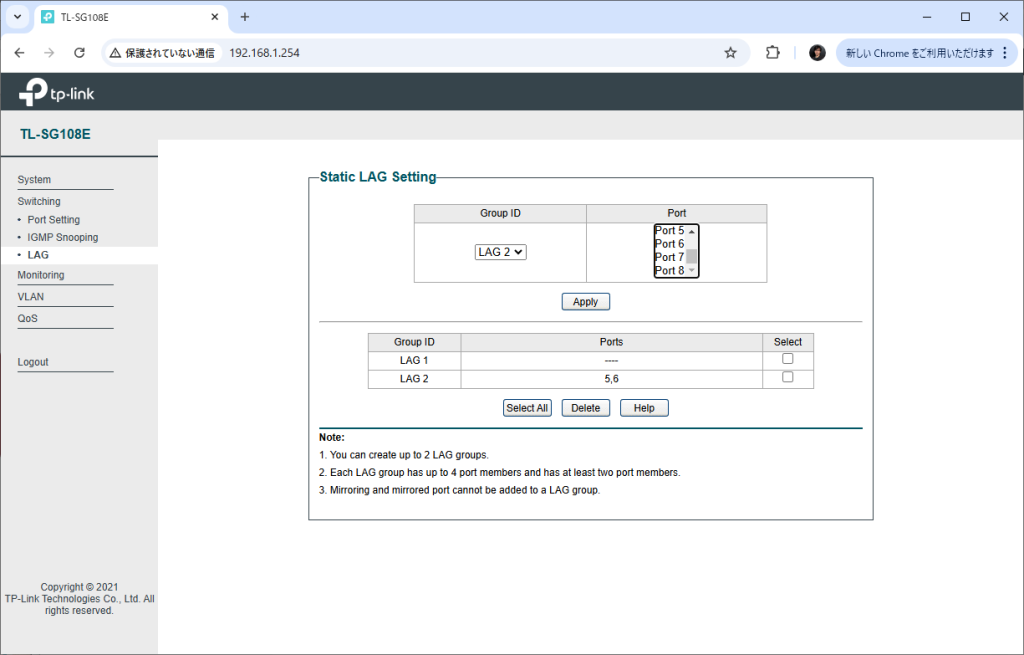The image size is (1024, 655).
Task: Check the LAG 2 select checkbox
Action: [787, 377]
